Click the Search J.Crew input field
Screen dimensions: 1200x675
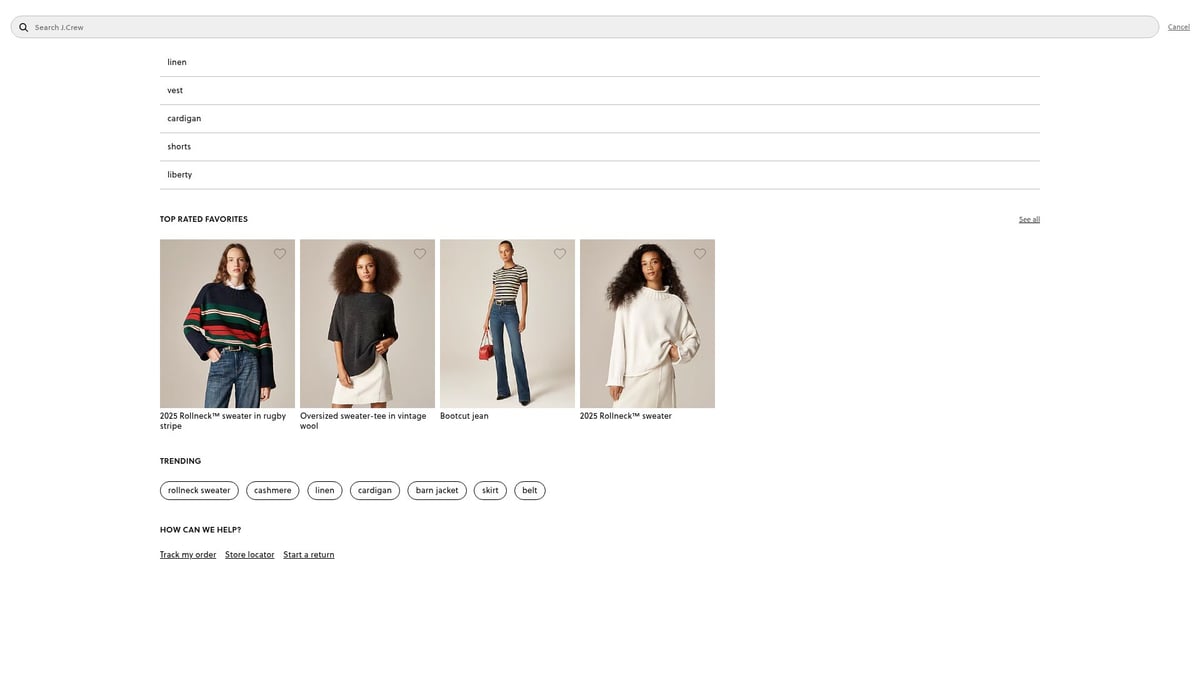(590, 27)
